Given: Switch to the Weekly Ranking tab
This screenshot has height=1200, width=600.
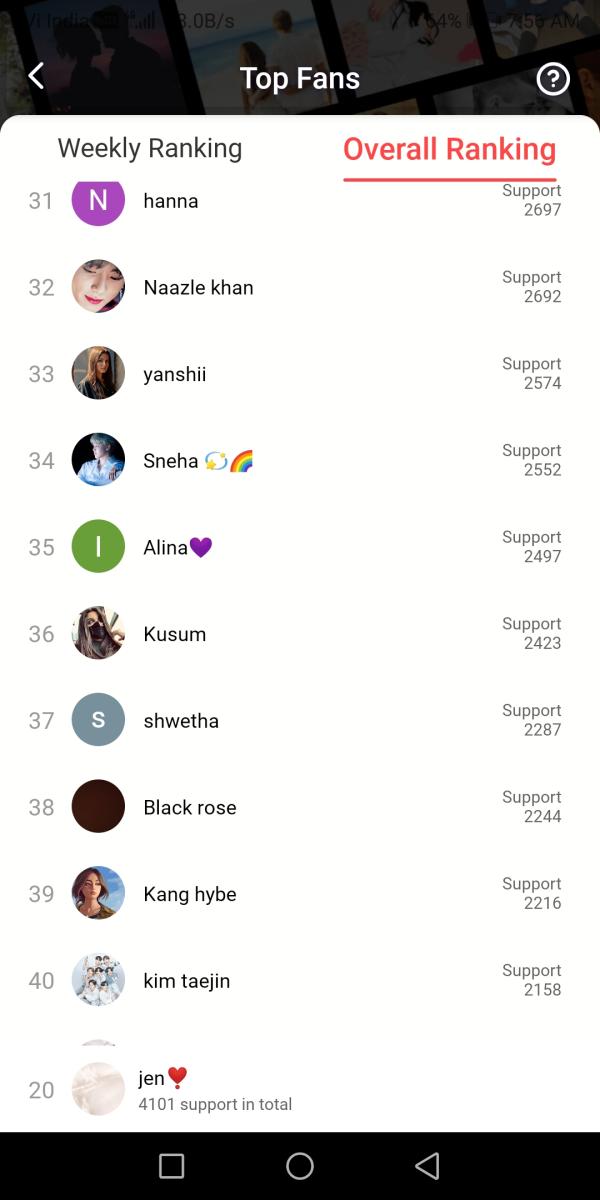Looking at the screenshot, I should pos(150,149).
